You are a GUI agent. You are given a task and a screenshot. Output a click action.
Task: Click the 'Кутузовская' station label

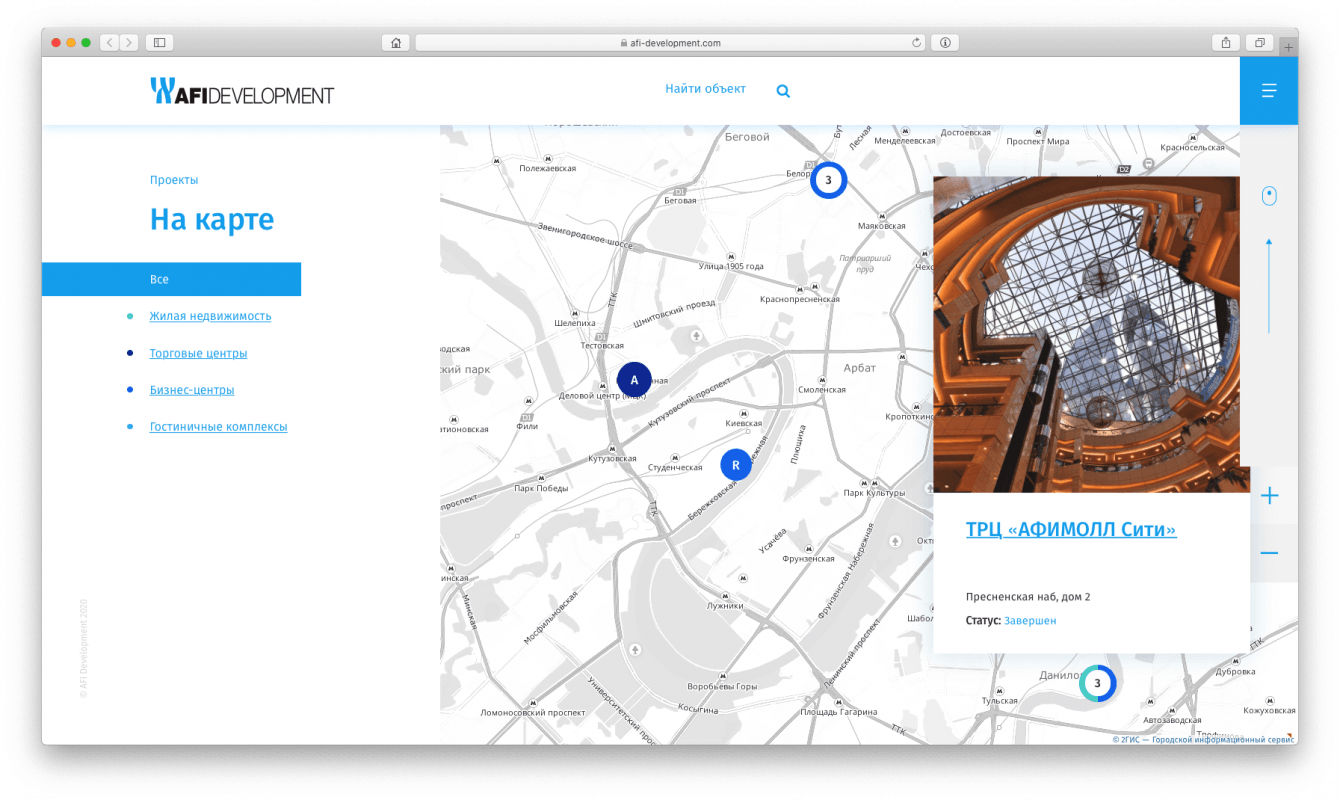[x=612, y=459]
